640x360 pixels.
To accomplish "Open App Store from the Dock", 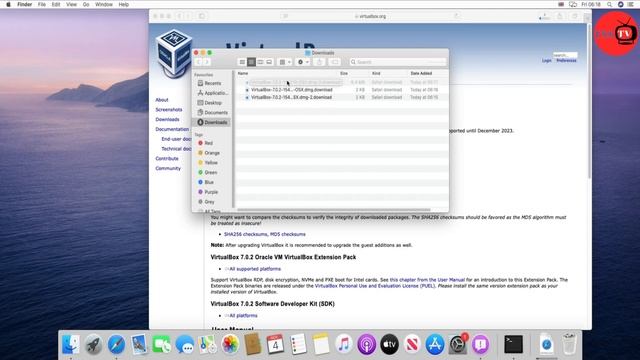I will point(435,344).
